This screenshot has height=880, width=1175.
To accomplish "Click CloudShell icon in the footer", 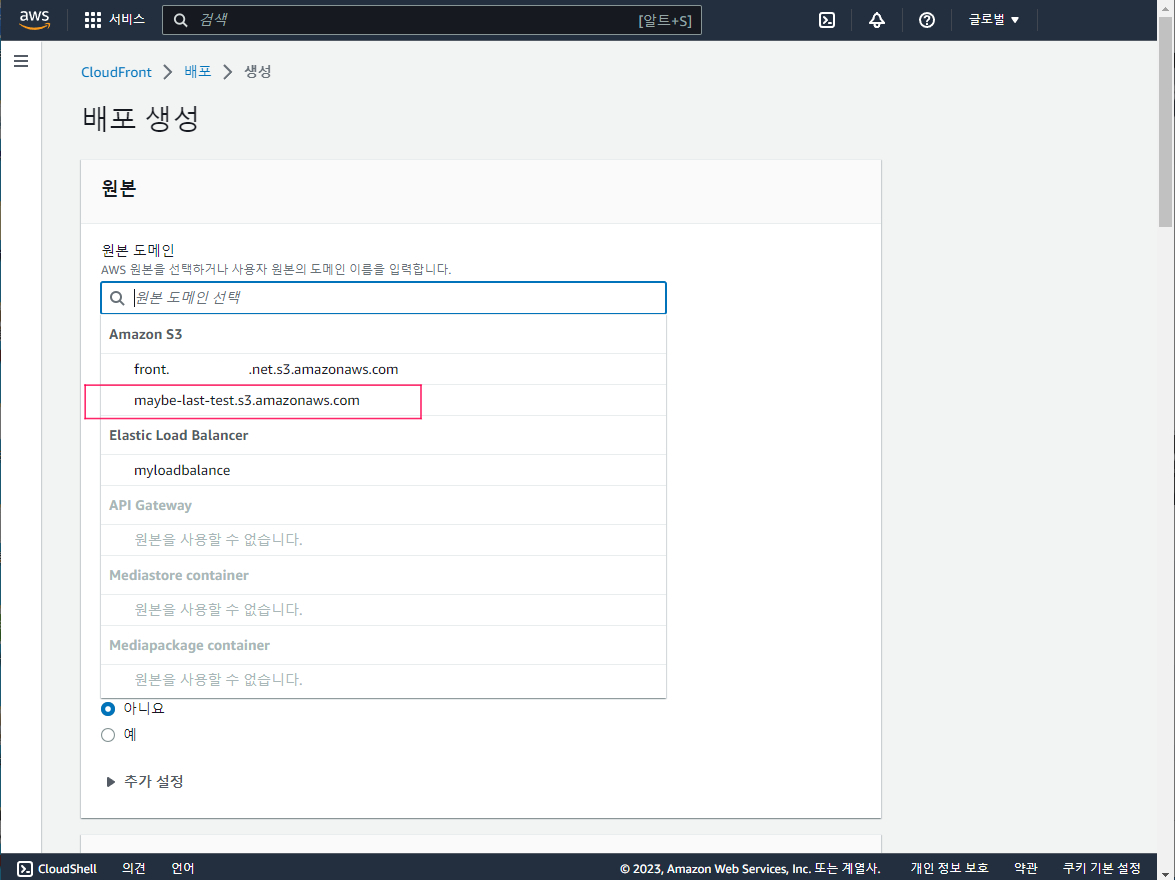I will click(25, 868).
